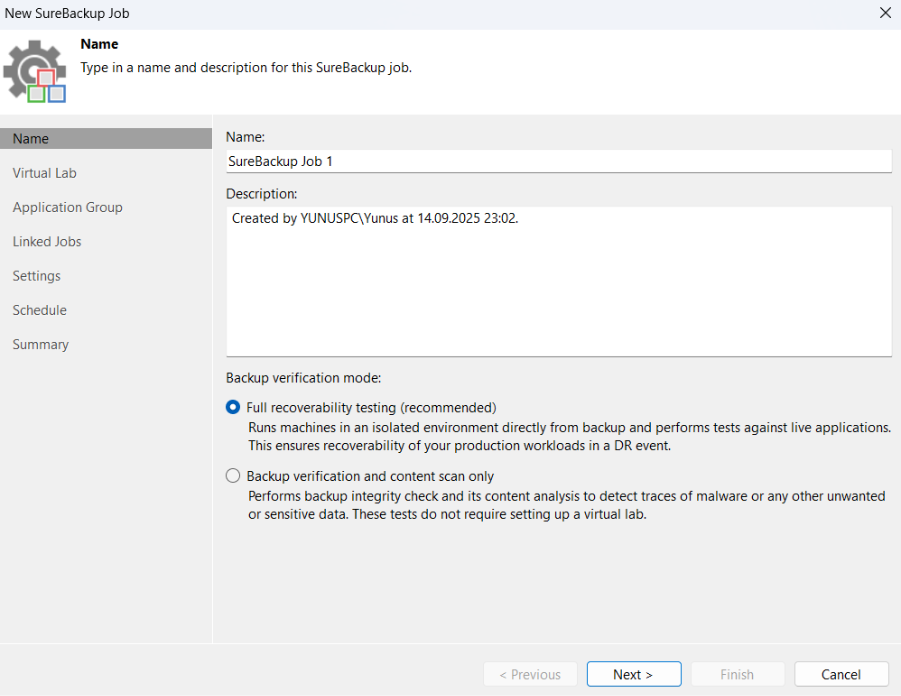Viewport: 901px width, 696px height.
Task: Click the greyed-out Previous button
Action: (530, 674)
